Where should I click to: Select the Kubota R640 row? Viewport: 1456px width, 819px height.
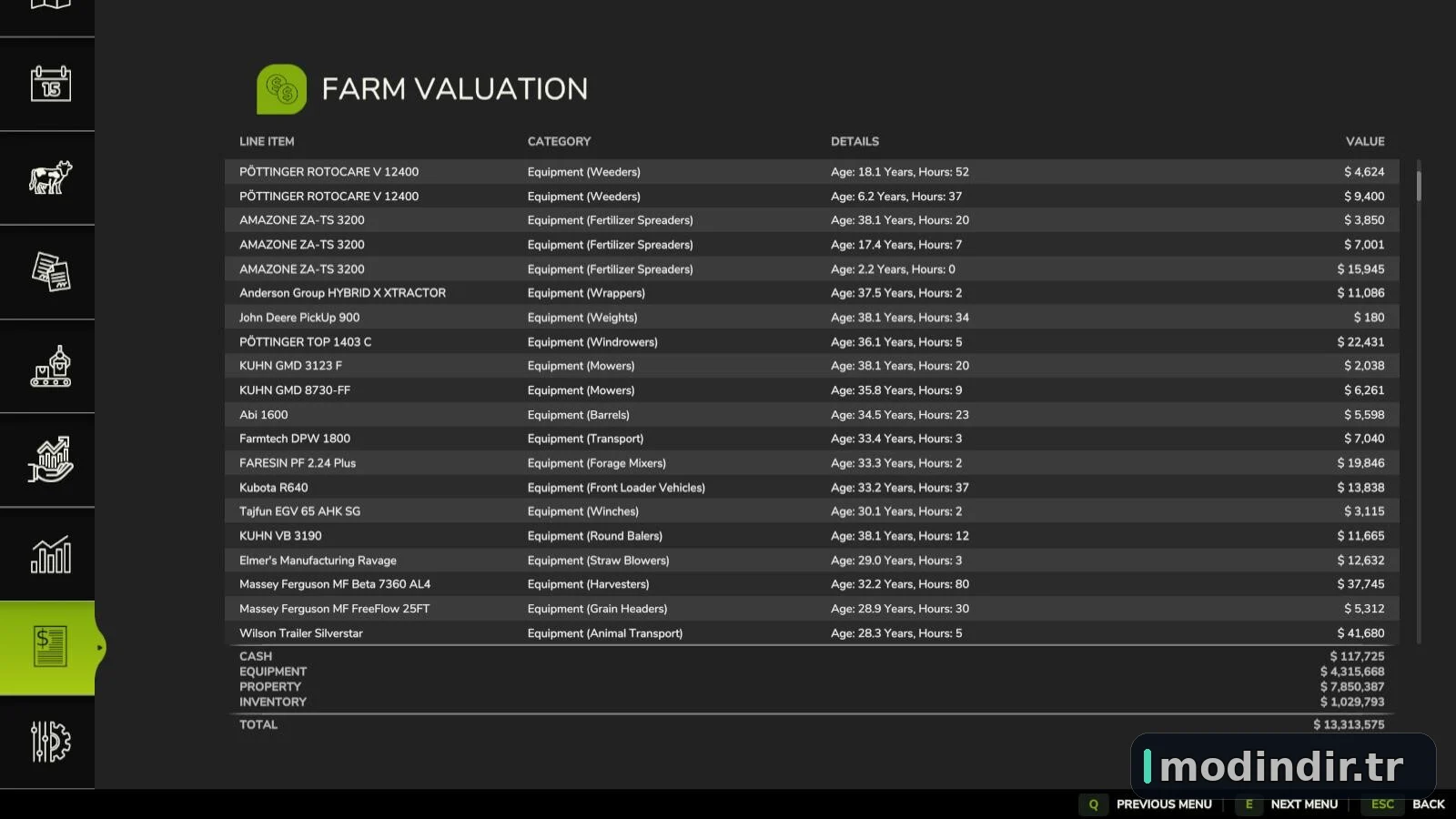point(812,488)
